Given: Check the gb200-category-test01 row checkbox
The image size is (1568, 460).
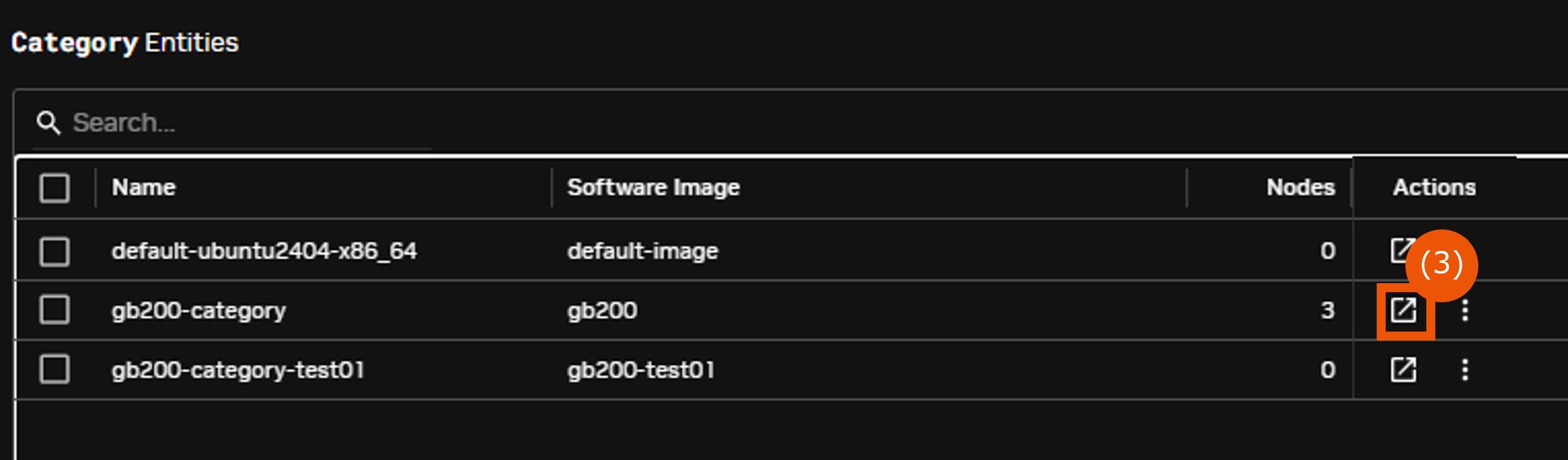Looking at the screenshot, I should point(55,369).
